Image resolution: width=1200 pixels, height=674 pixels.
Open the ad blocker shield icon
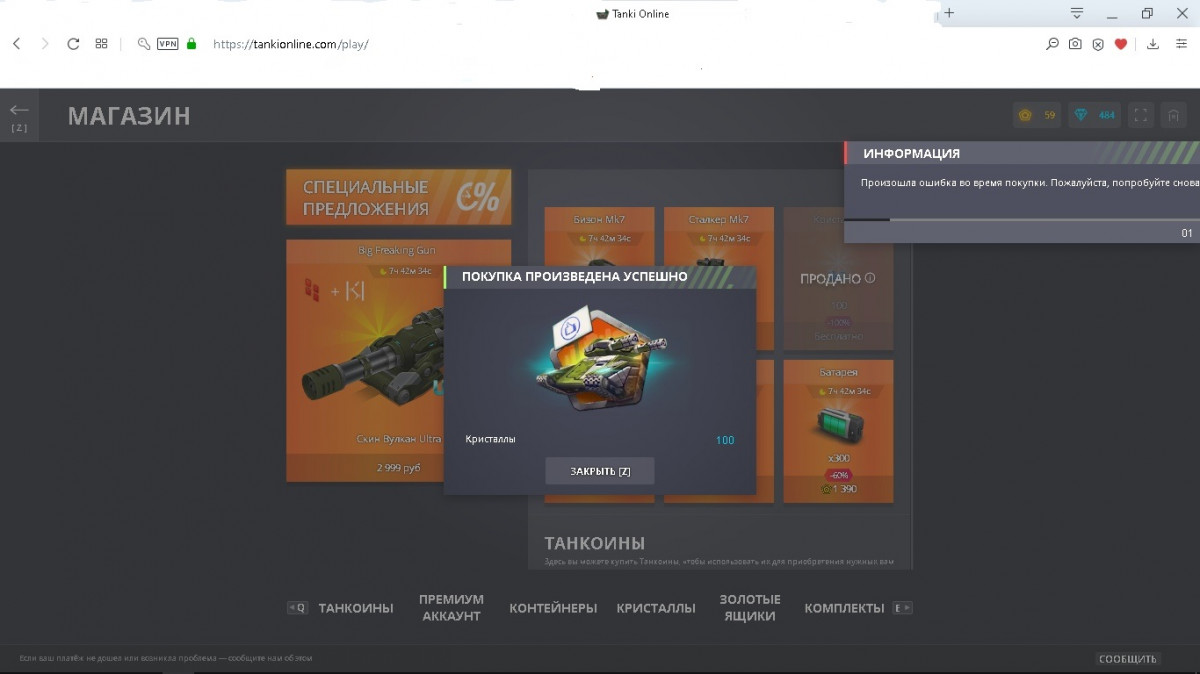pyautogui.click(x=1098, y=44)
